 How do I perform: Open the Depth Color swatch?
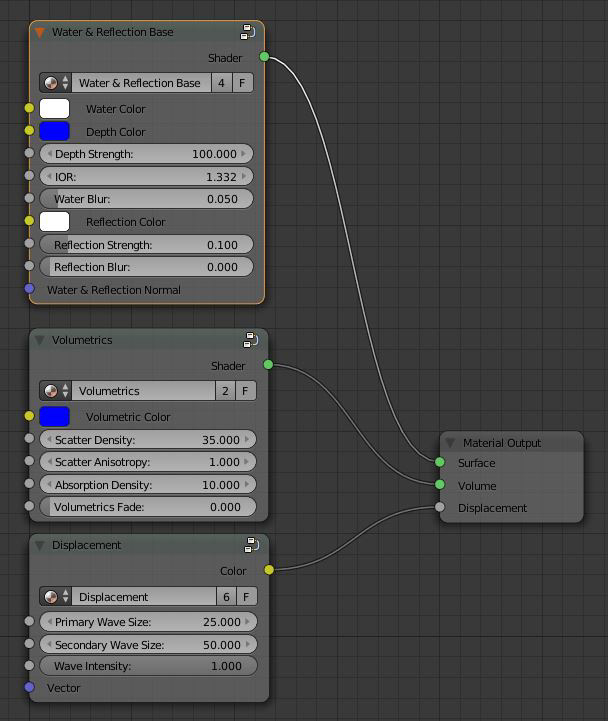(x=54, y=131)
